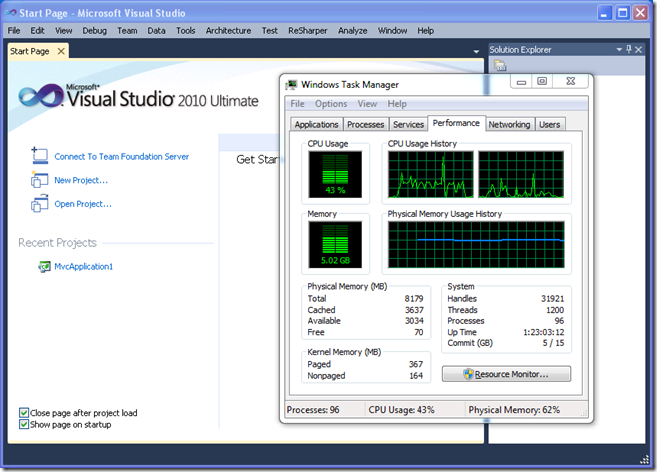Toggle Close page after project load checkbox
Screen dimensions: 657x472
click(24, 413)
